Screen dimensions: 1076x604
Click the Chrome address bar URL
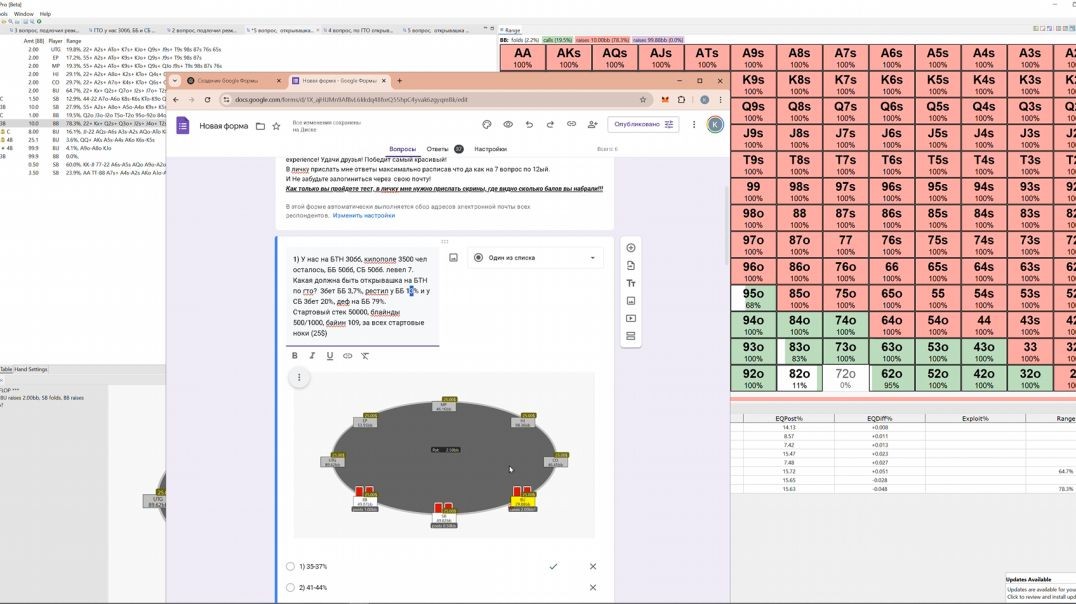tap(351, 100)
